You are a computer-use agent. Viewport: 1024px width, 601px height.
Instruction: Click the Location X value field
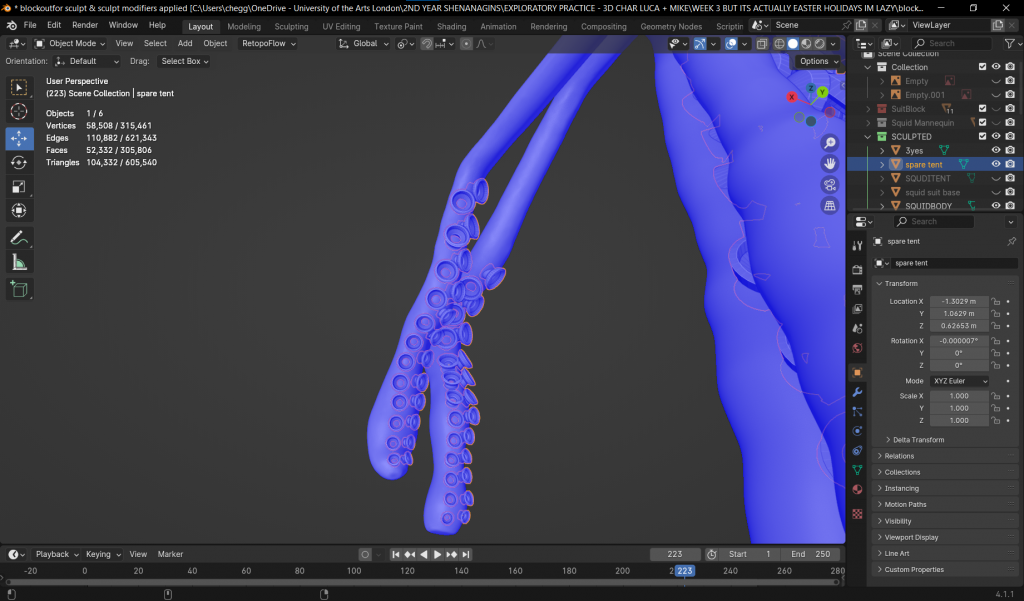click(959, 302)
